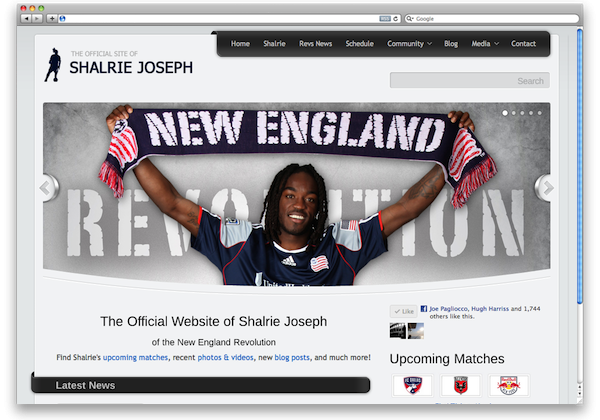
Task: Open the Home menu item
Action: [240, 44]
